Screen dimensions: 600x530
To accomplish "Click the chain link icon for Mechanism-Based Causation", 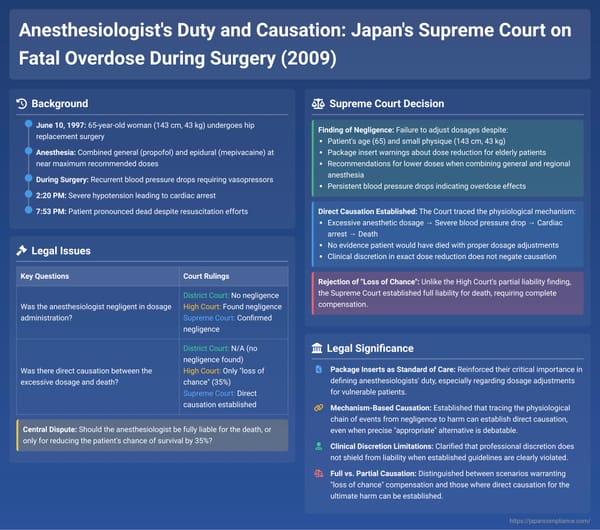I will [318, 406].
